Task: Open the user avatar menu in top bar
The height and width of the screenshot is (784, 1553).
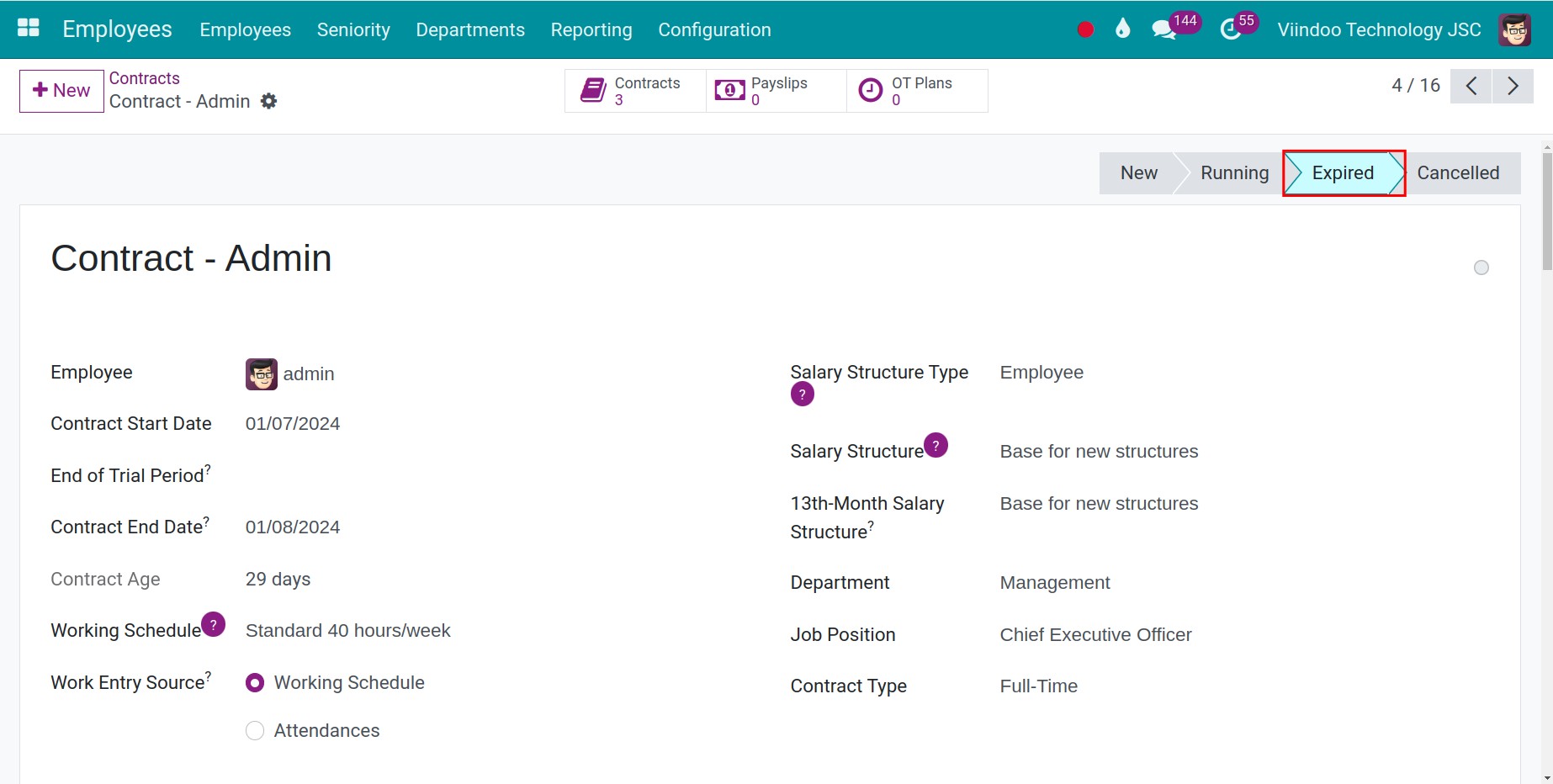Action: pyautogui.click(x=1514, y=29)
